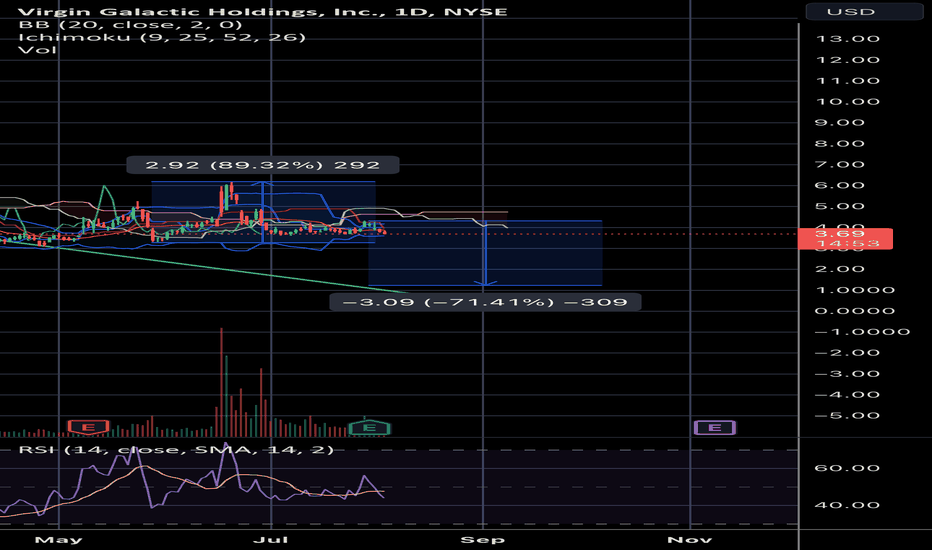Click the May label on time axis

pyautogui.click(x=59, y=540)
